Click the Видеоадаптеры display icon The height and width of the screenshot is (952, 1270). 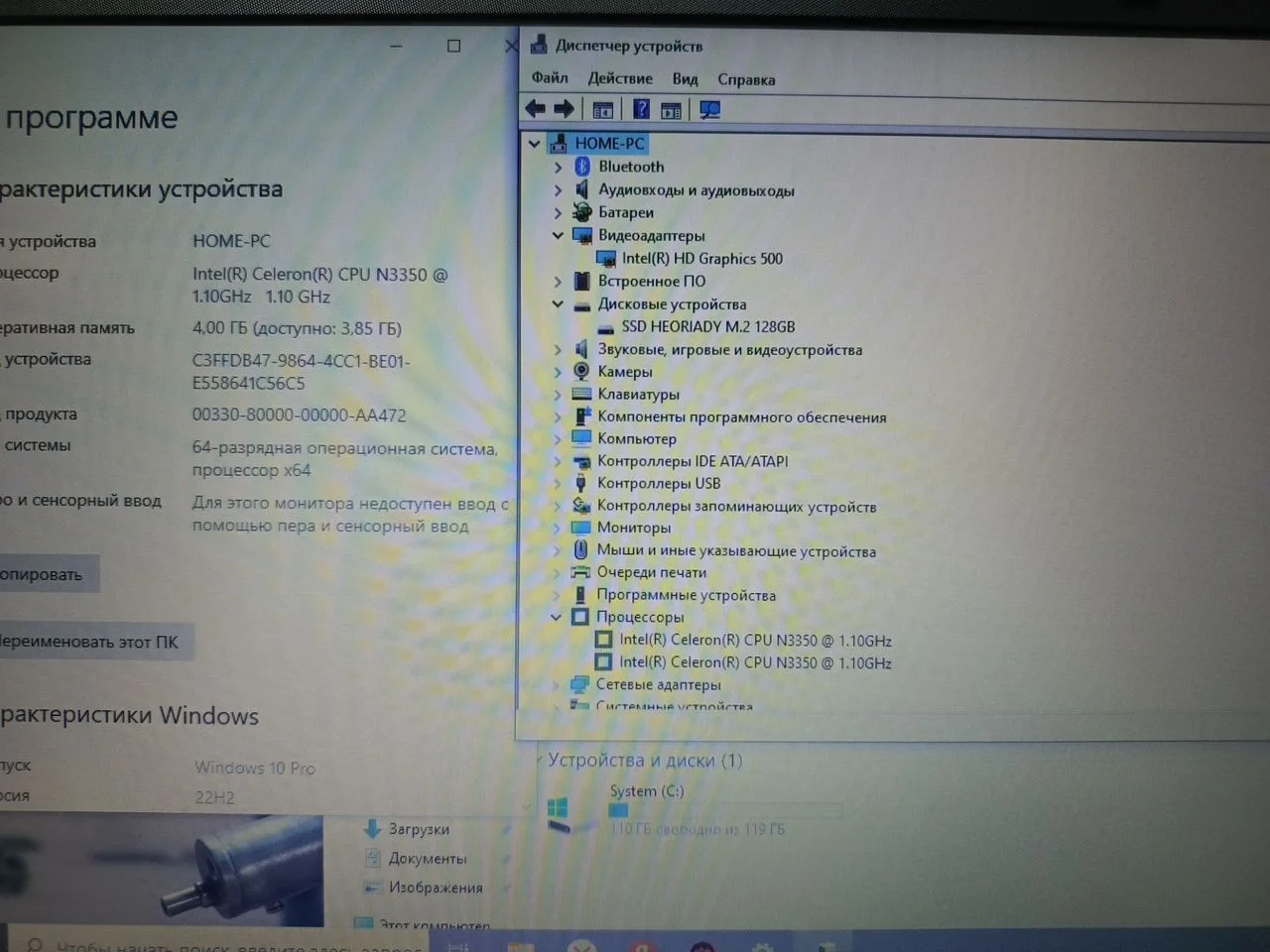click(x=582, y=235)
